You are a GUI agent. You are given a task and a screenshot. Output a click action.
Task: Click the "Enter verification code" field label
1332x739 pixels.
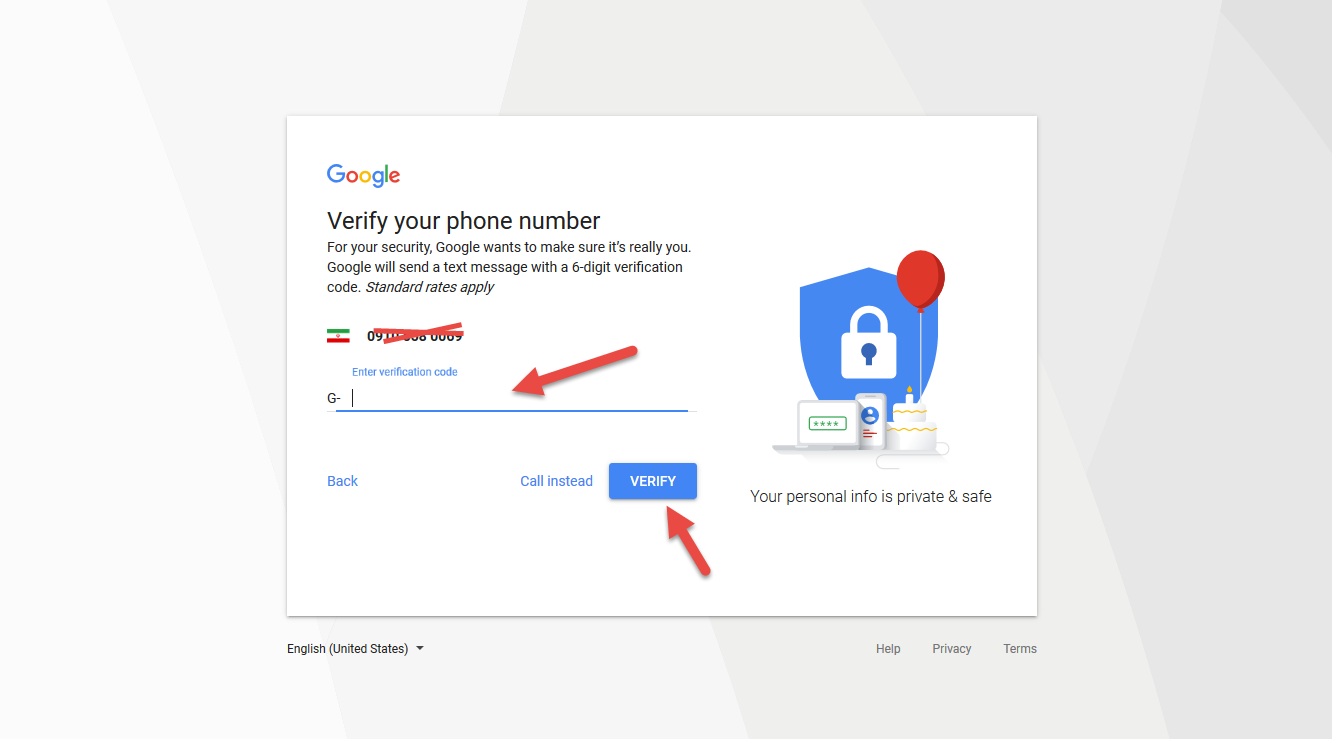click(x=405, y=372)
